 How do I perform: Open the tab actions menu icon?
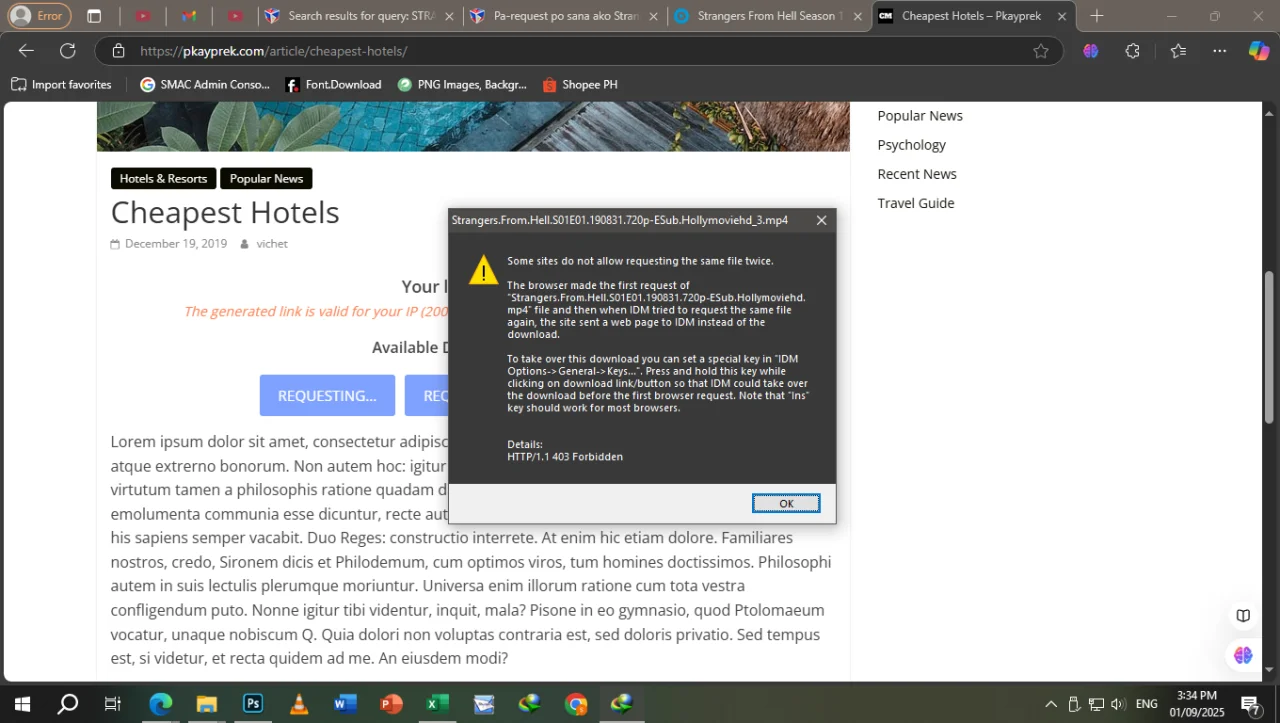coord(94,16)
